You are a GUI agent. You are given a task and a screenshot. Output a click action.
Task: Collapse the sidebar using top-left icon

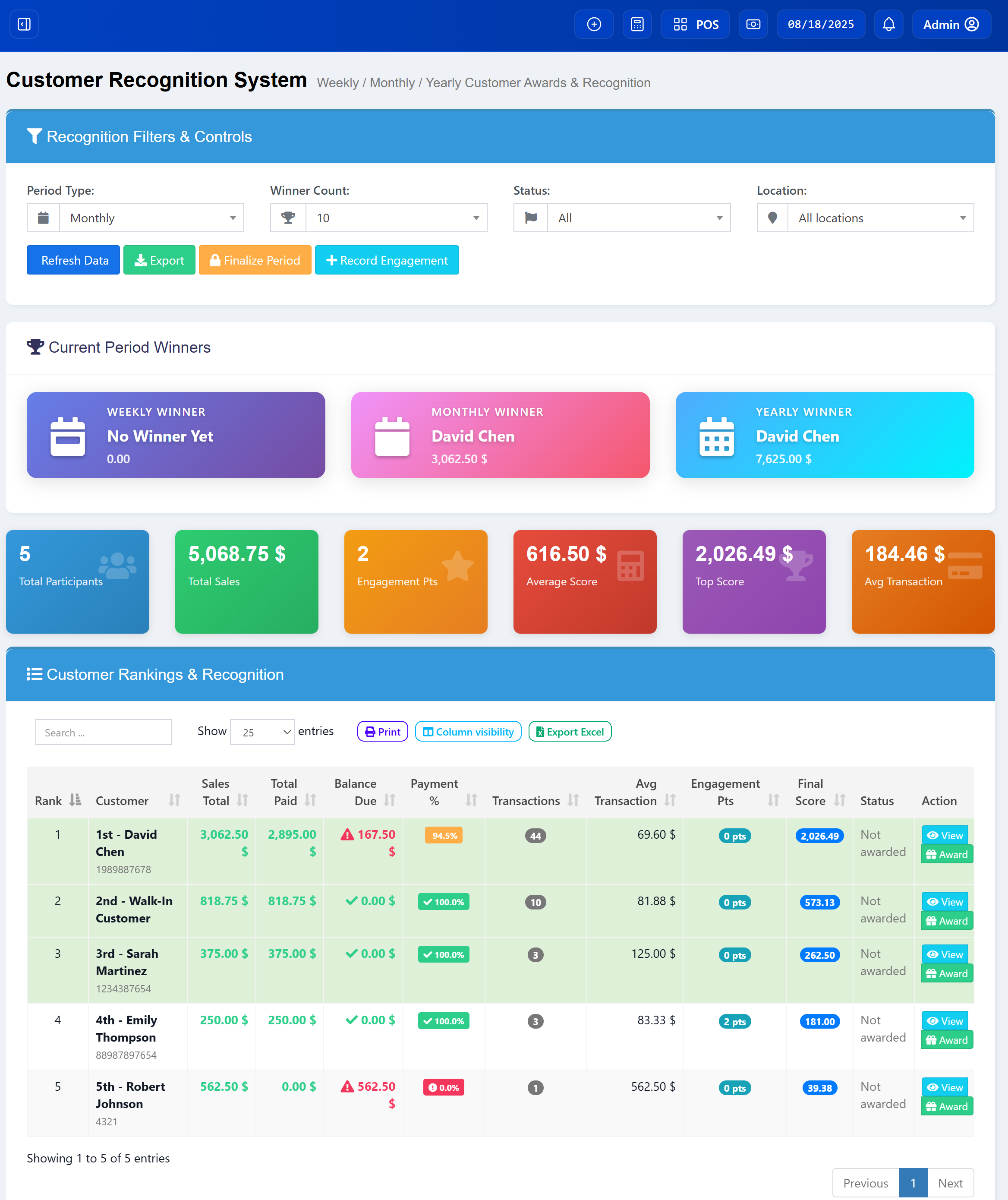(x=24, y=24)
